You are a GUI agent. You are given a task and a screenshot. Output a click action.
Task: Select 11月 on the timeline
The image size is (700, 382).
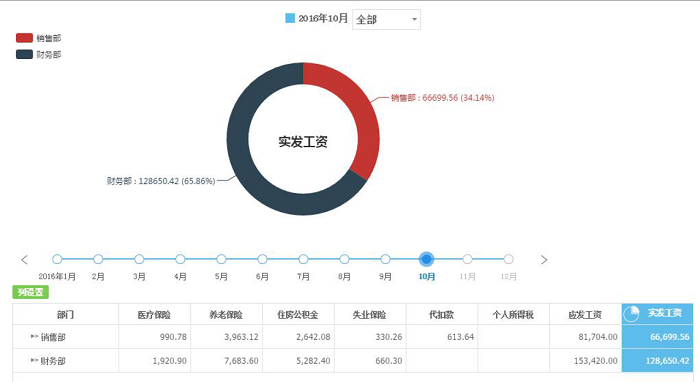[467, 259]
